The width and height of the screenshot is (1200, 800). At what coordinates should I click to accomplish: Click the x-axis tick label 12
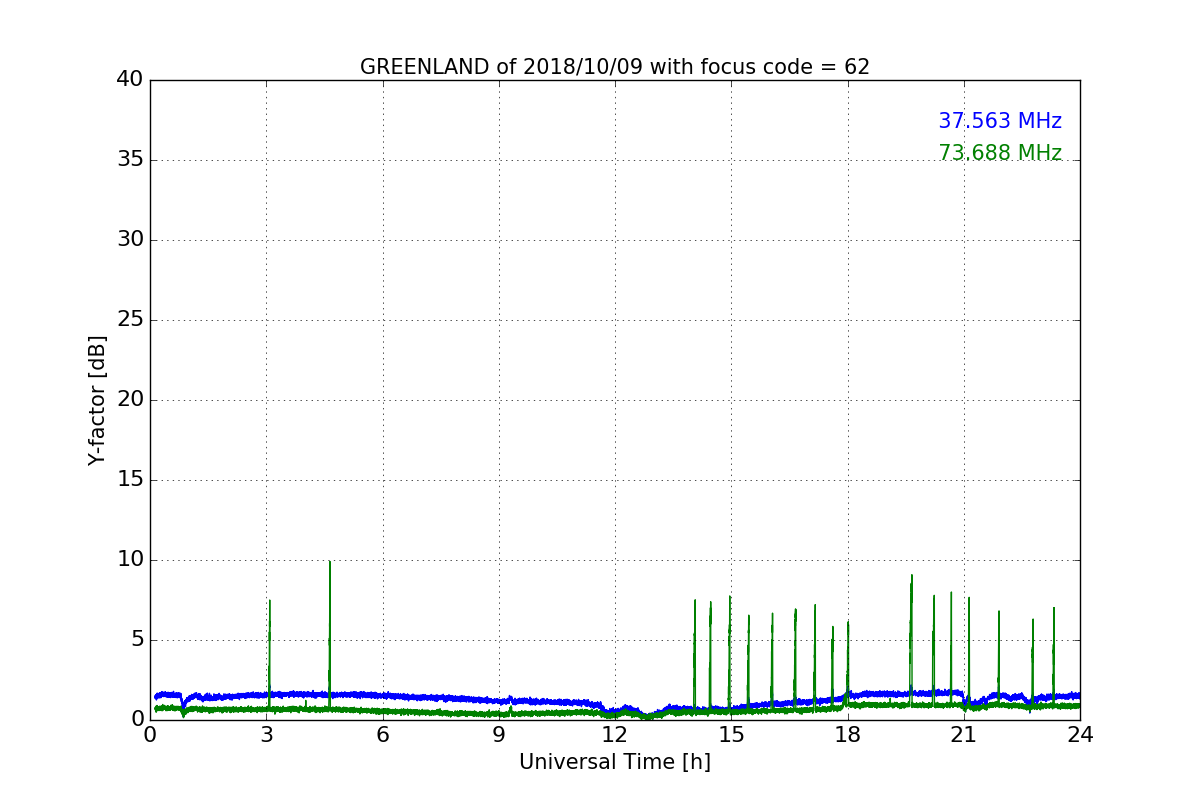click(x=615, y=735)
